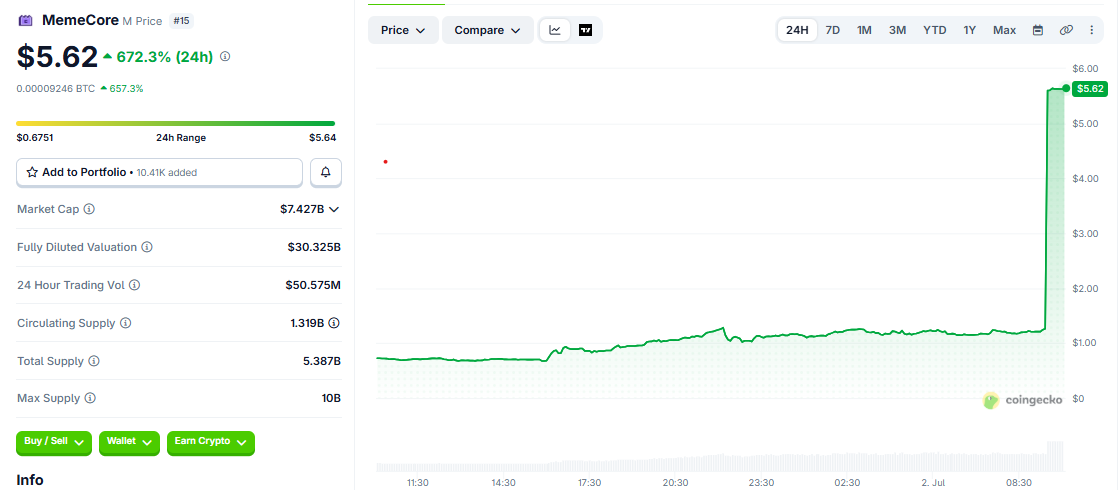Image resolution: width=1119 pixels, height=490 pixels.
Task: Click the $0.6751 range low value
Action: [x=35, y=138]
